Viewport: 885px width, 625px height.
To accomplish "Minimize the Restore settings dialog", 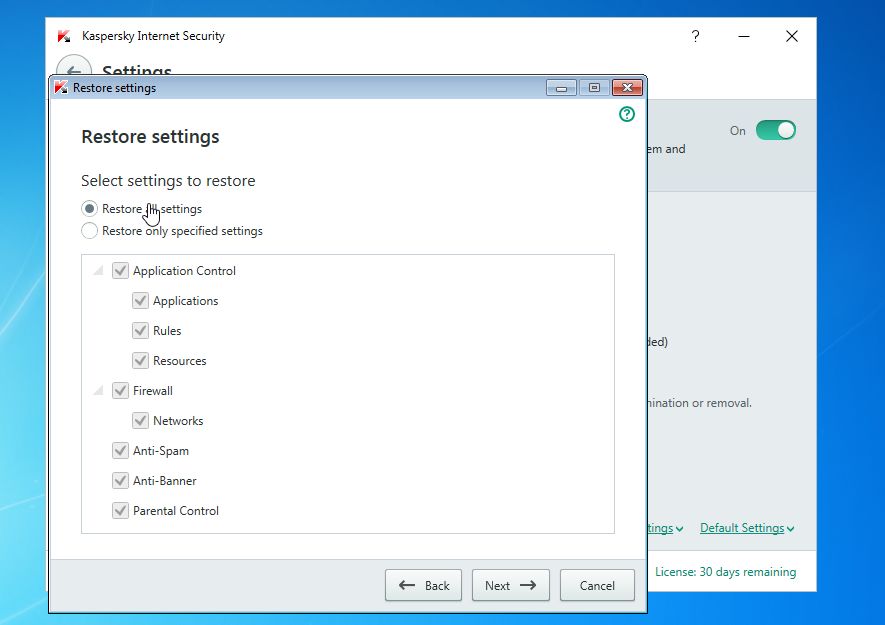I will pyautogui.click(x=561, y=88).
